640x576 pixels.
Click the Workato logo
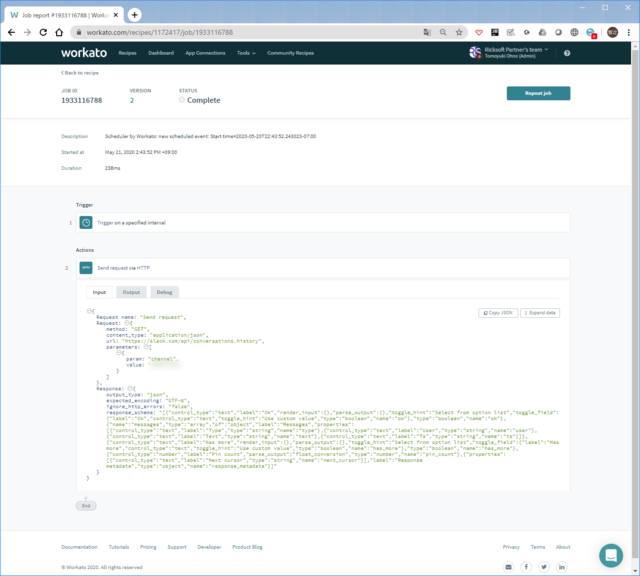pyautogui.click(x=84, y=53)
